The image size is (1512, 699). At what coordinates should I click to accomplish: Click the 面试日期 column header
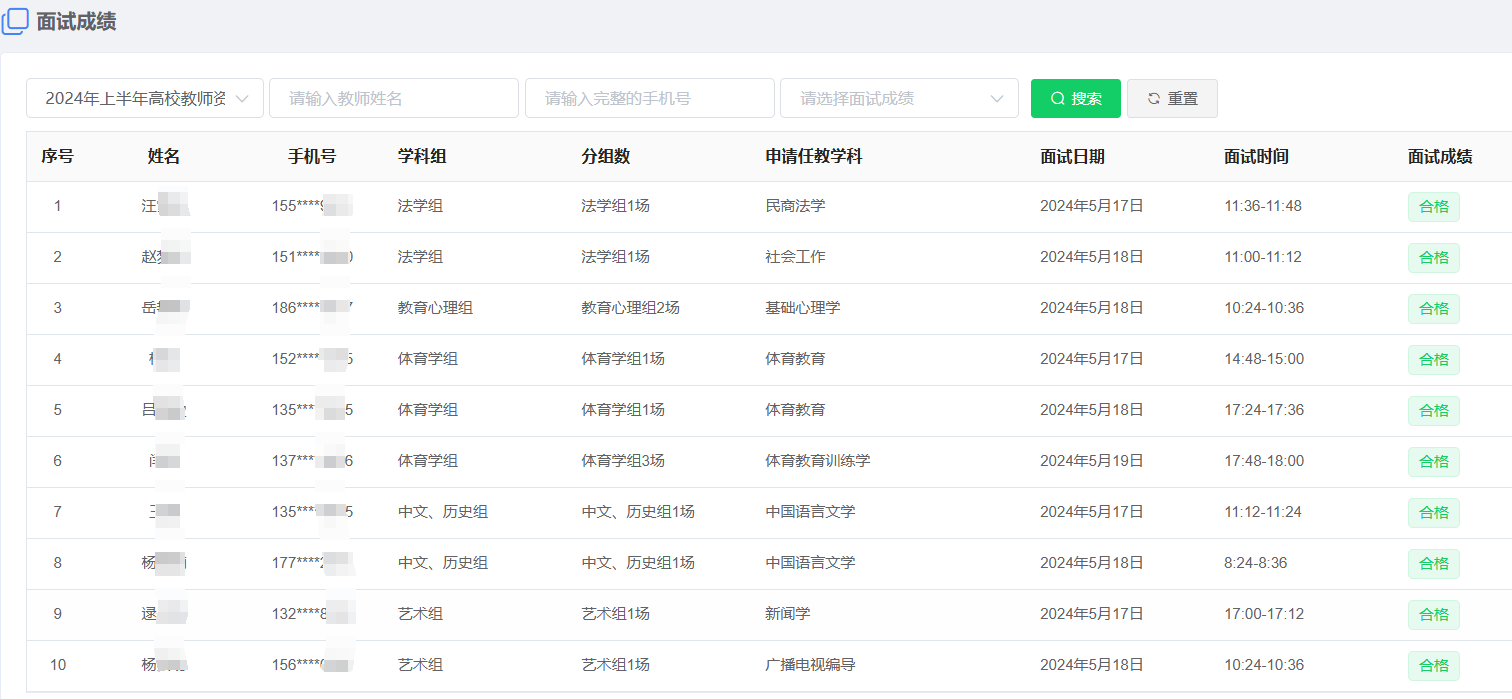(1072, 157)
